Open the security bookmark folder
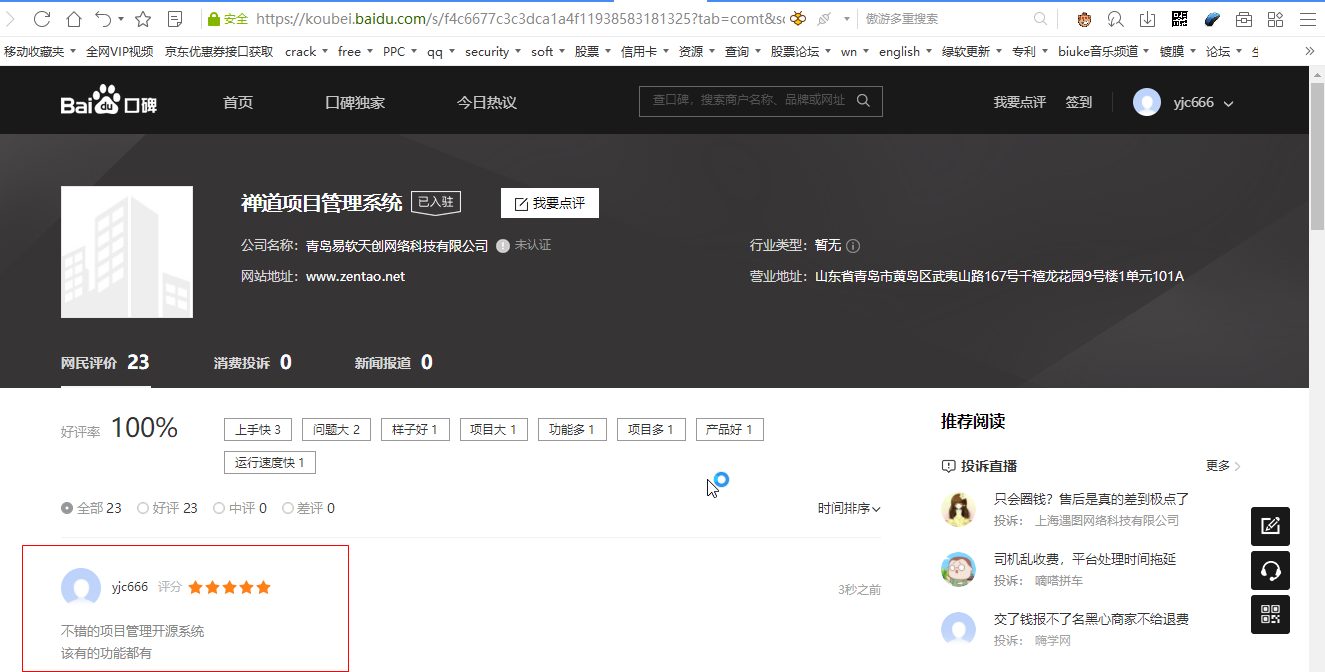1325x672 pixels. point(492,51)
